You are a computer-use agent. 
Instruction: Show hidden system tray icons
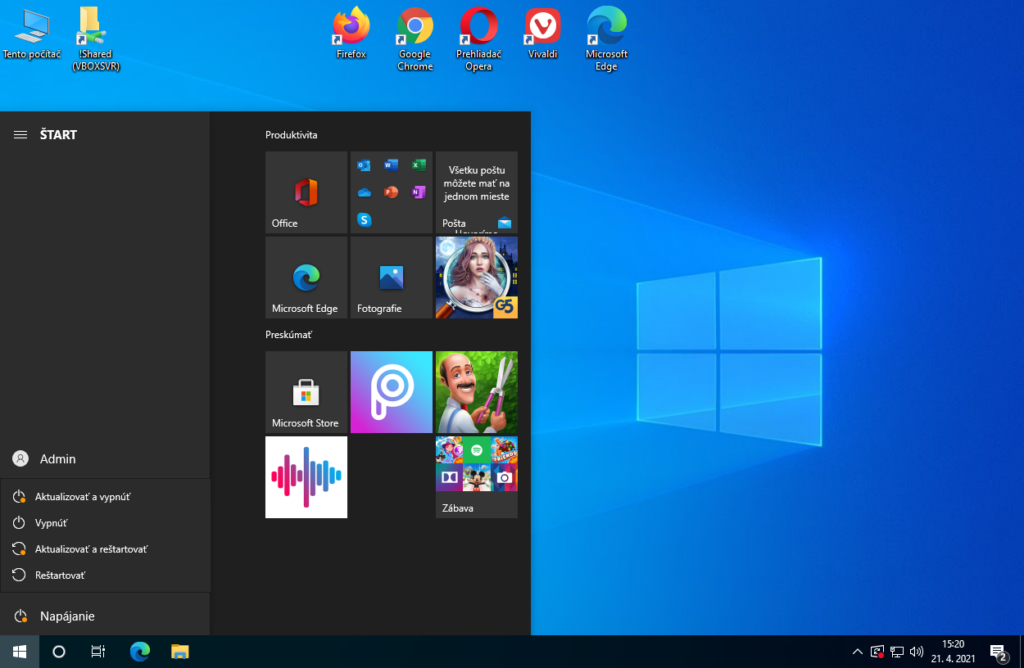coord(857,652)
